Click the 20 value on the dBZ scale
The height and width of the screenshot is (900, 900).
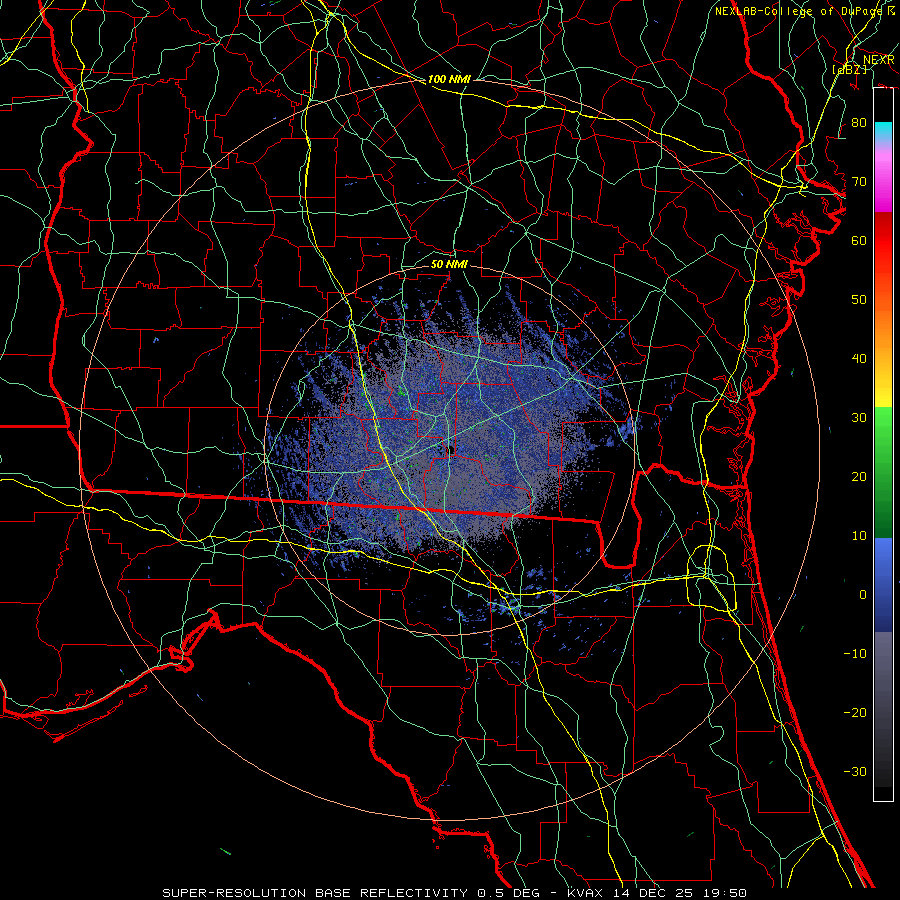(859, 476)
